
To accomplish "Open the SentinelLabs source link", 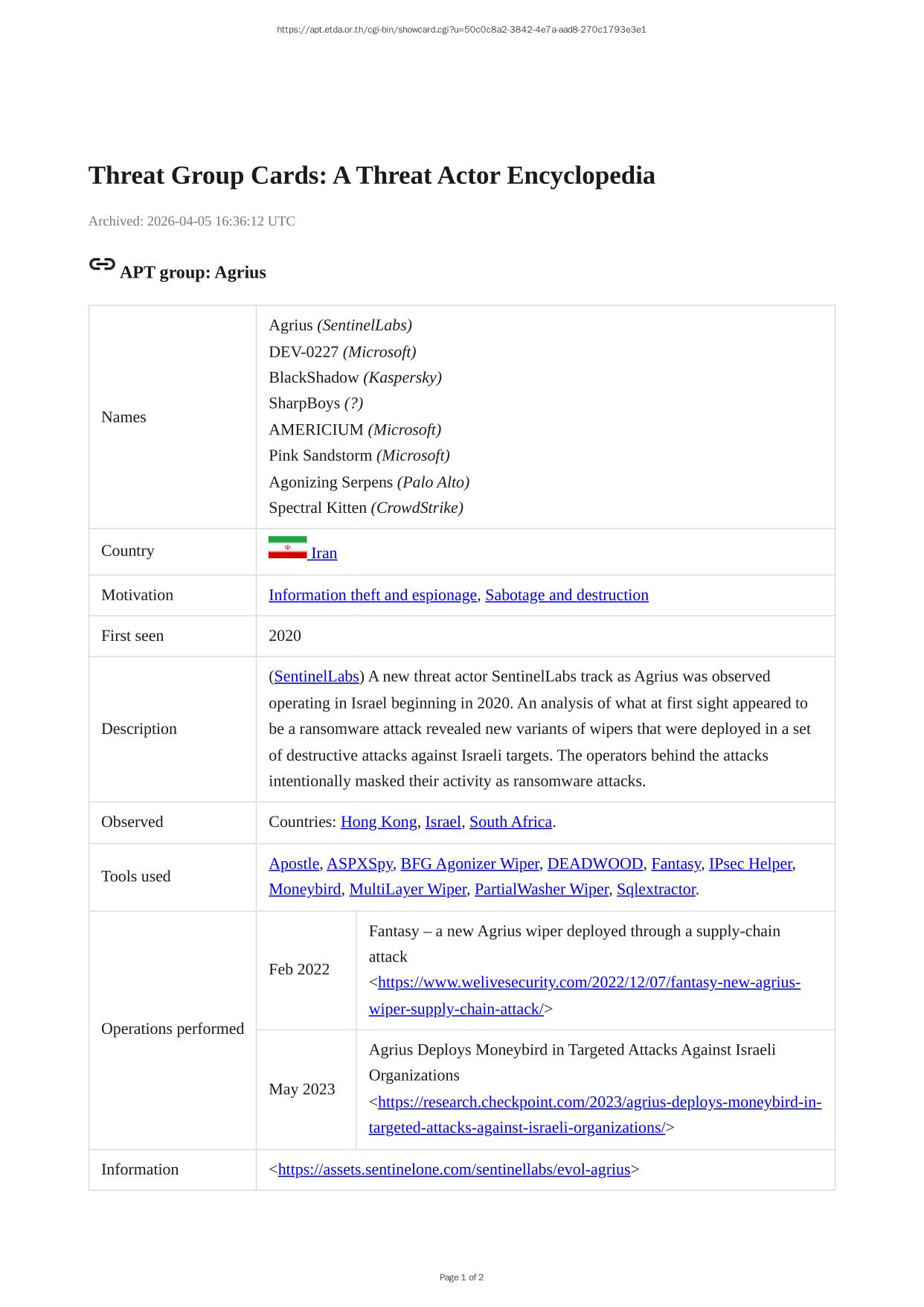I will [316, 677].
